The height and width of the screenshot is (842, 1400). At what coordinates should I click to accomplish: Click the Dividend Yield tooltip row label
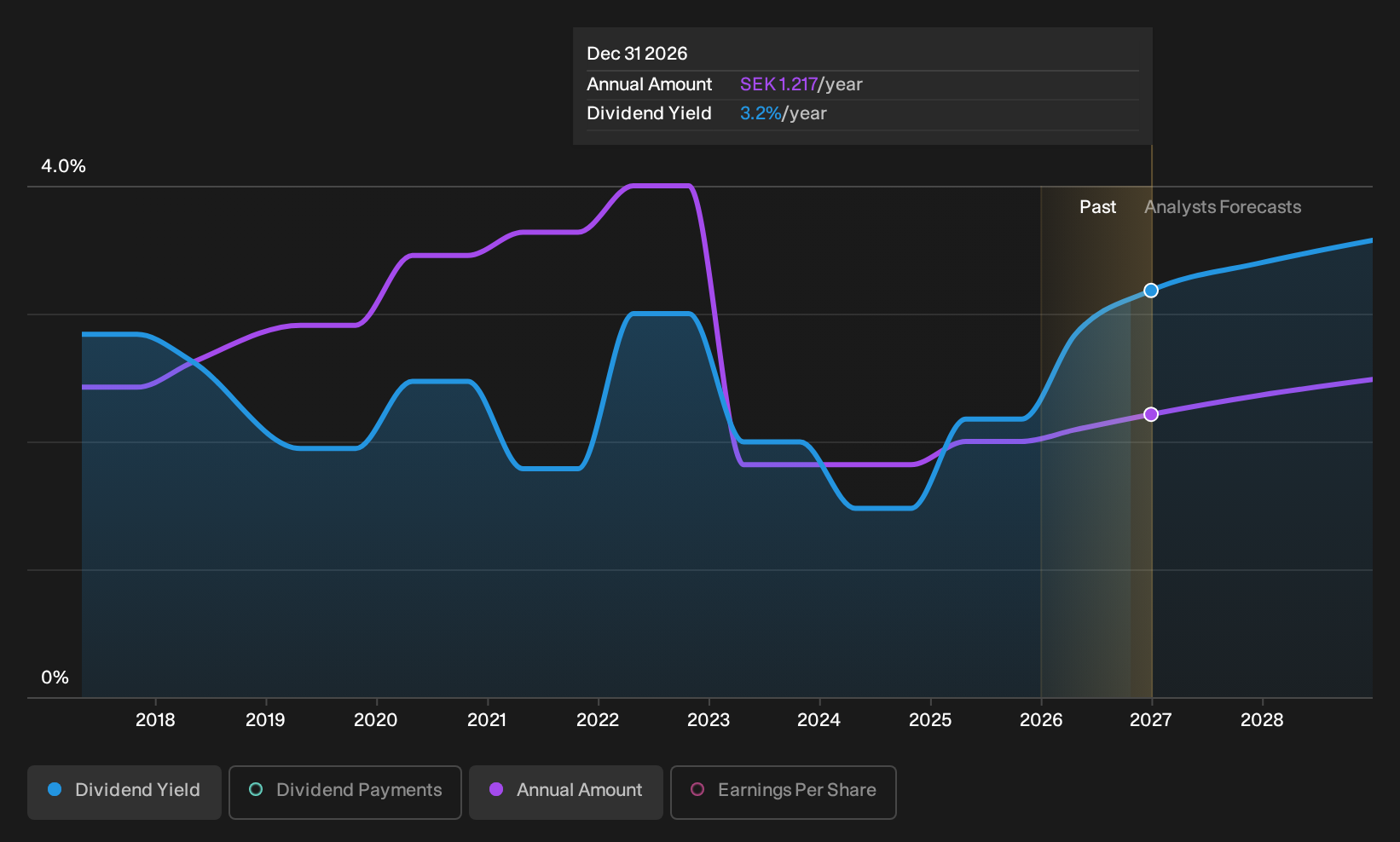tap(649, 113)
